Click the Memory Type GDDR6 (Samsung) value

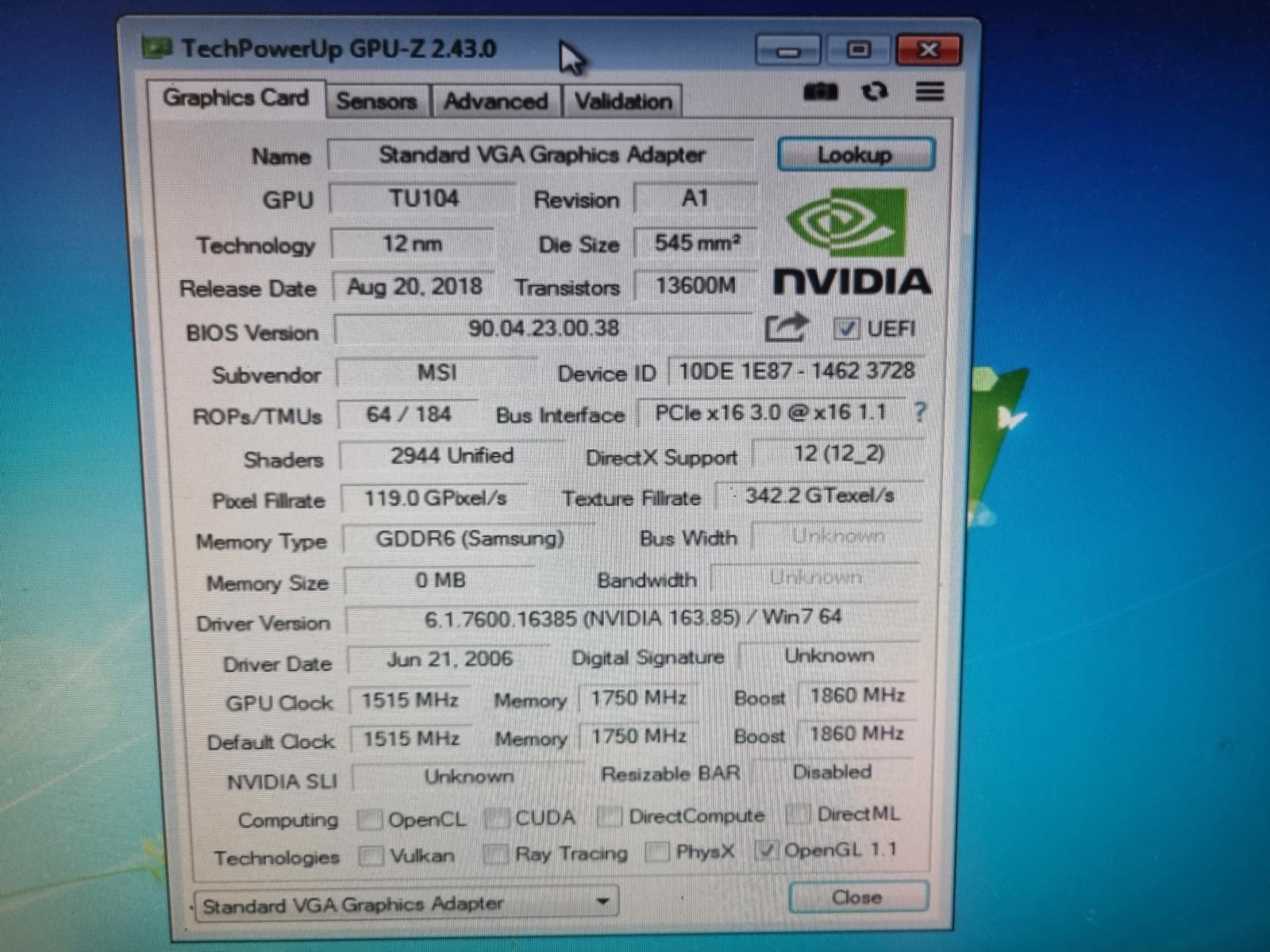(469, 539)
